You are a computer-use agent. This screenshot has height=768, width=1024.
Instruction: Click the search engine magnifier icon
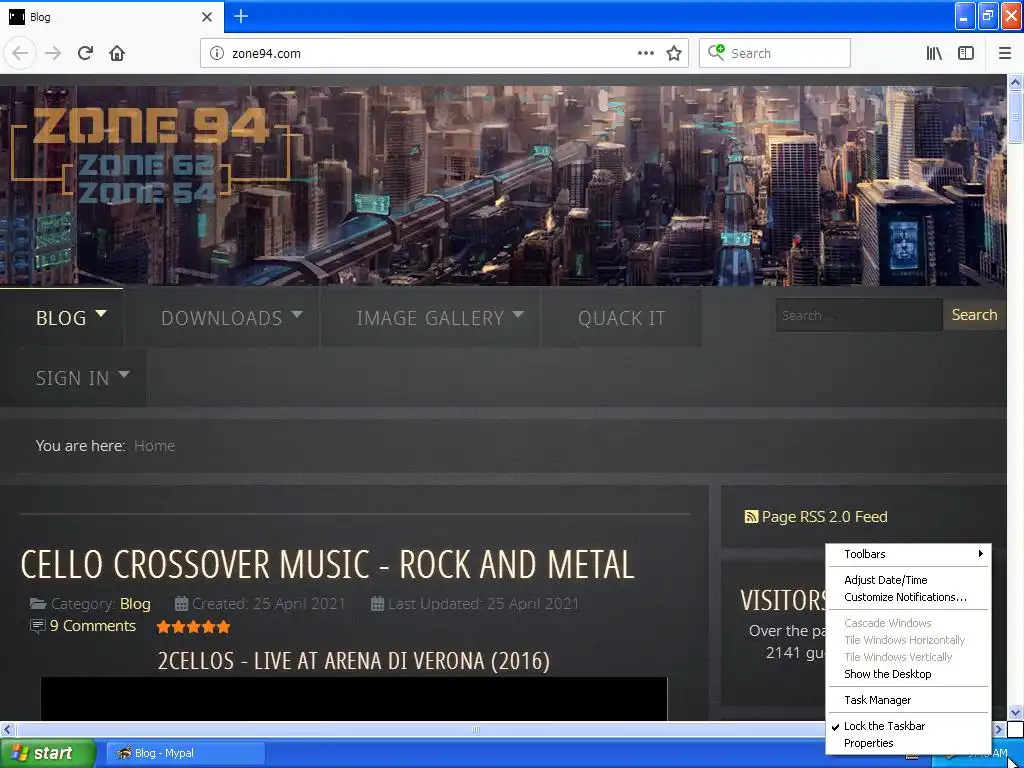click(x=716, y=52)
